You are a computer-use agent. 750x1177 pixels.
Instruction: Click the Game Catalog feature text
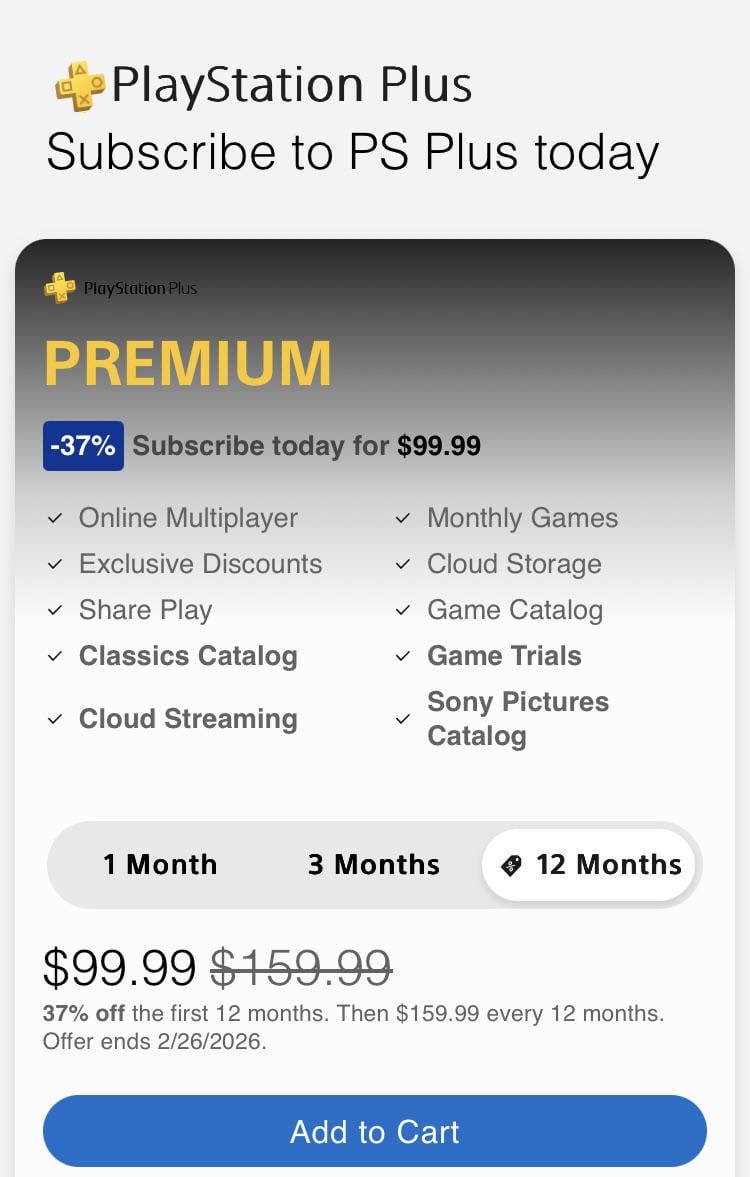pyautogui.click(x=515, y=610)
